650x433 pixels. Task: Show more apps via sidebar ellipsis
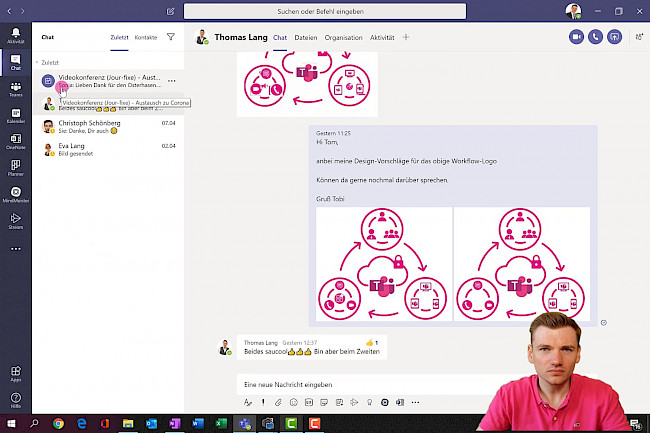point(16,249)
